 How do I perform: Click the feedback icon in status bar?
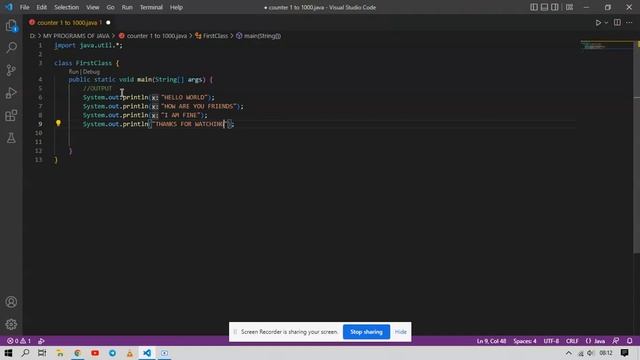pyautogui.click(x=616, y=341)
